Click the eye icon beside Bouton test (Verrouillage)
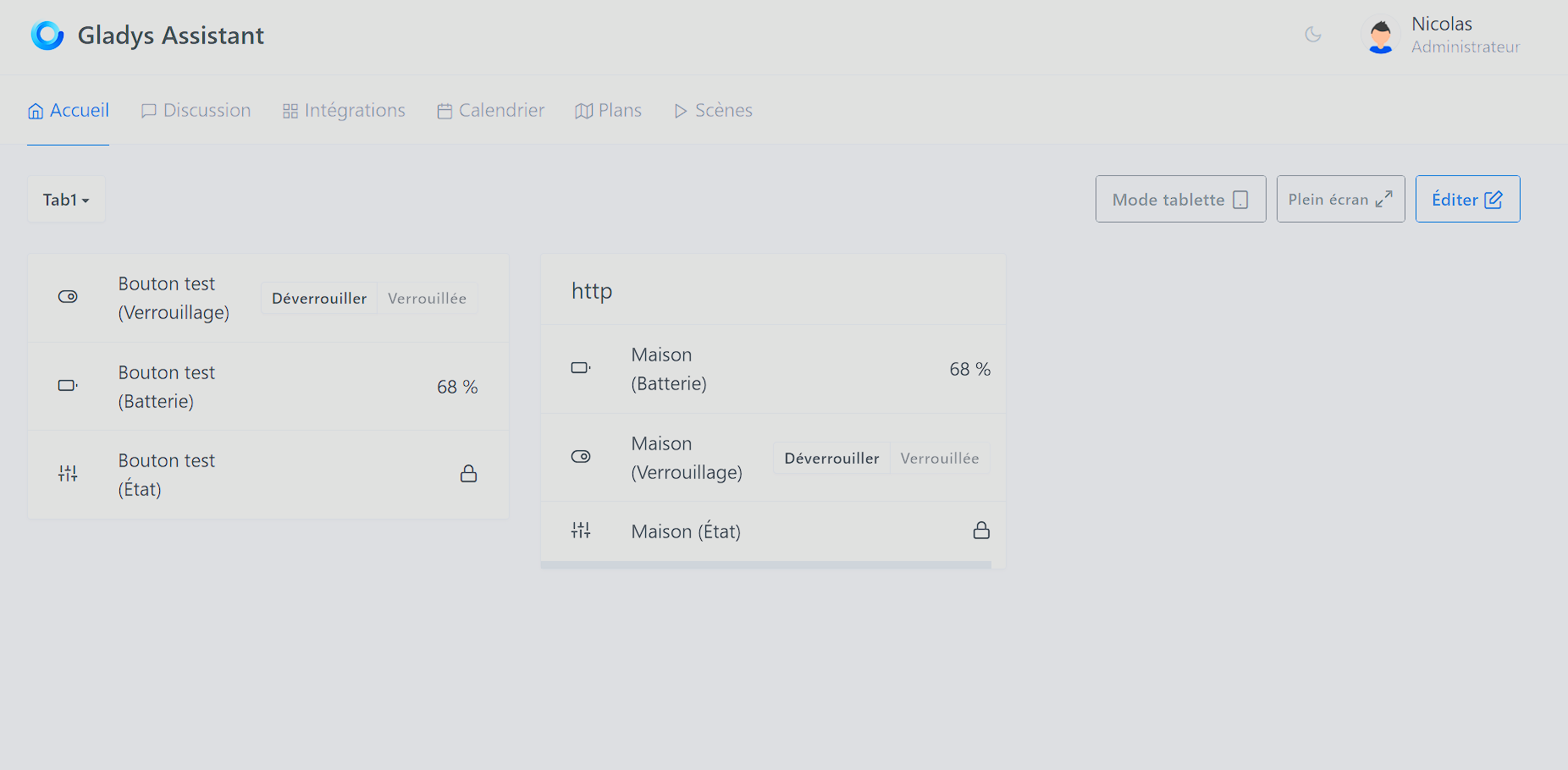The height and width of the screenshot is (770, 1568). (68, 297)
